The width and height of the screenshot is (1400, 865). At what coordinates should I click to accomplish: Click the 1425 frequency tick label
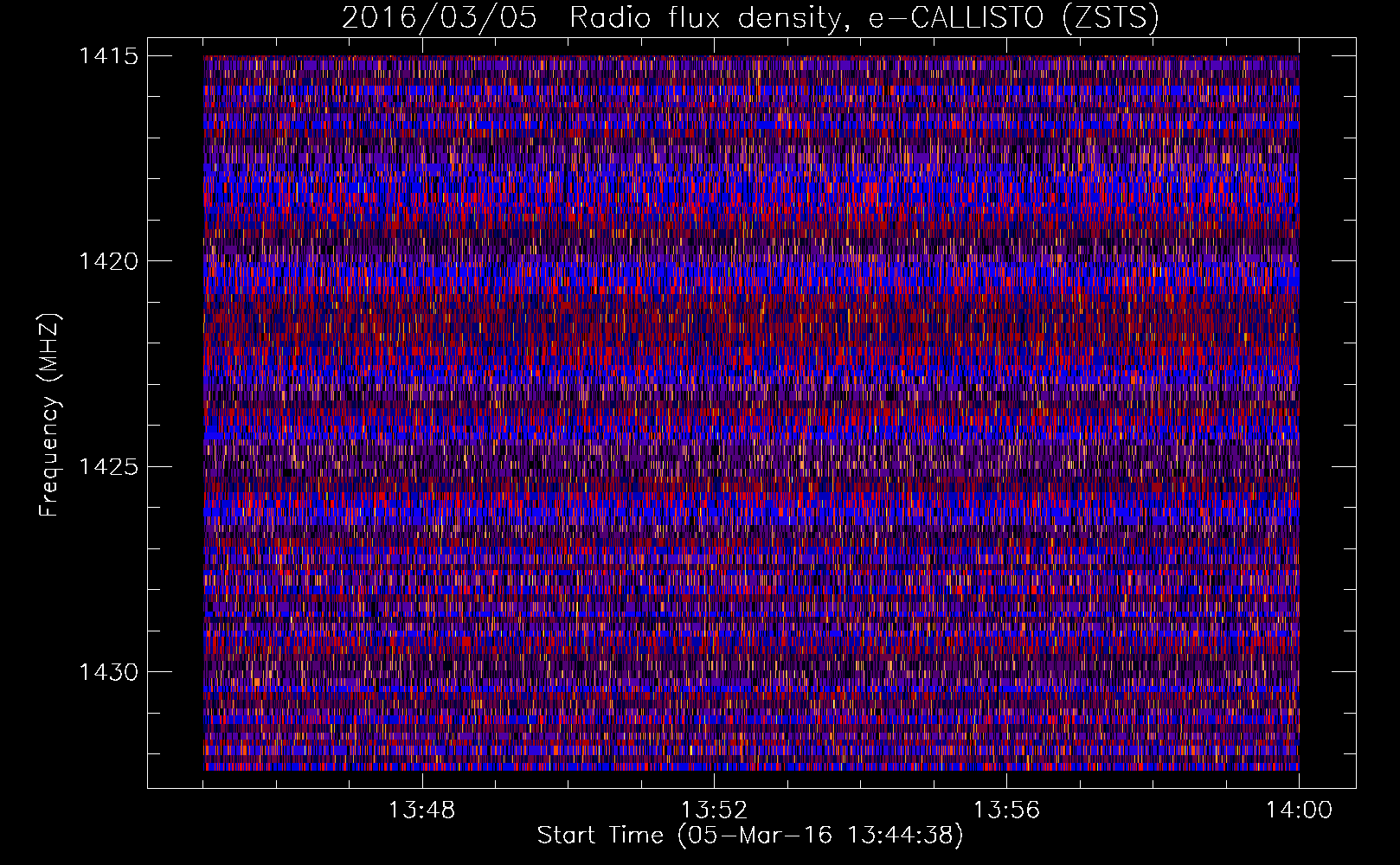pyautogui.click(x=108, y=467)
